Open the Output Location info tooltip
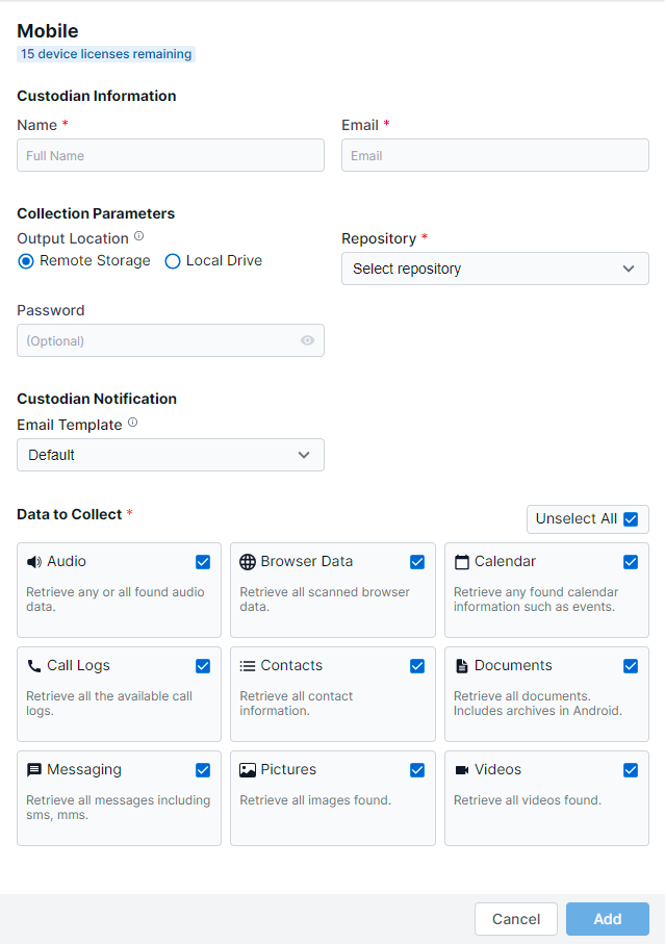 click(x=139, y=234)
